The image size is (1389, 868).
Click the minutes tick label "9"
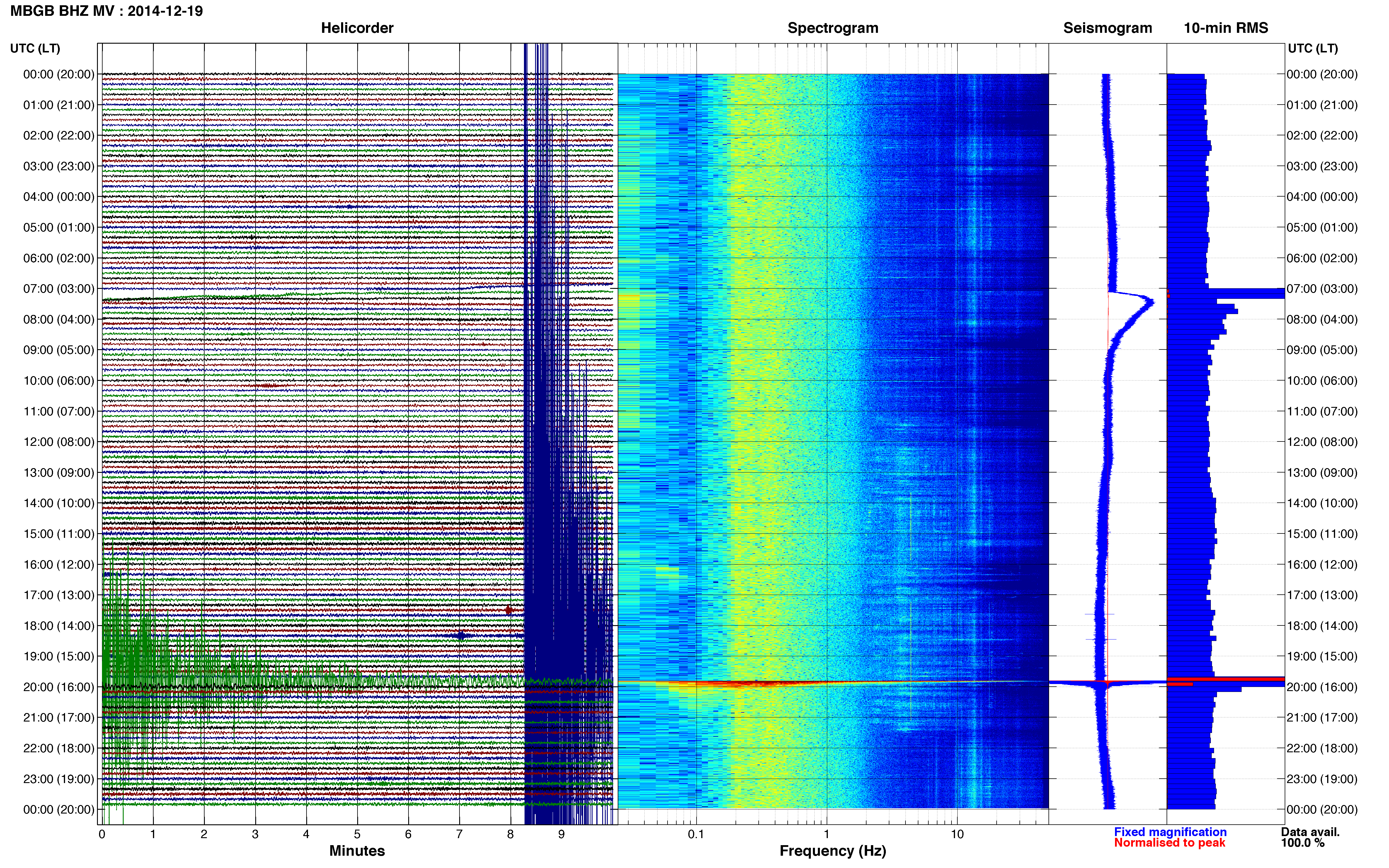(x=561, y=834)
